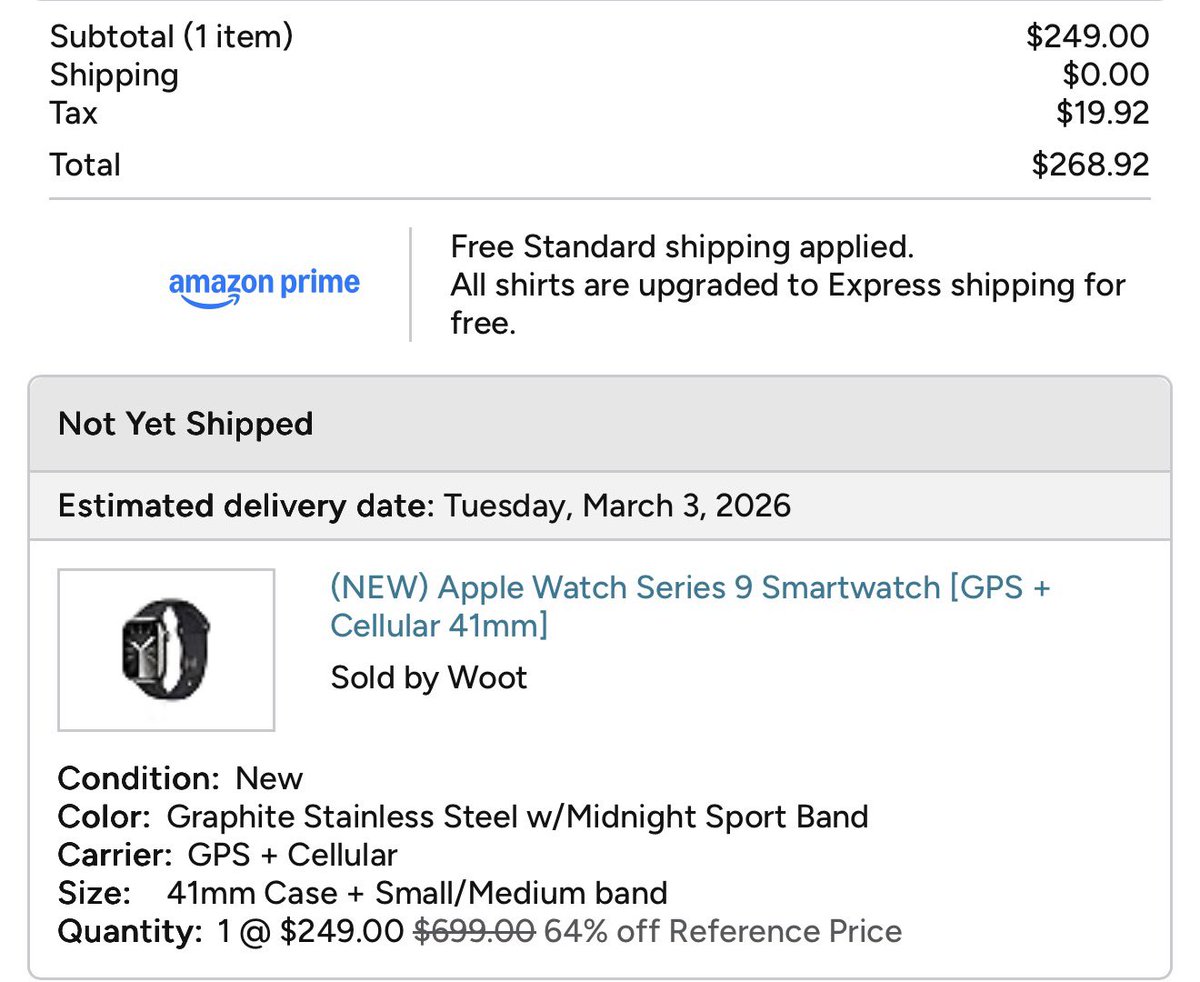The image size is (1200, 982).
Task: Click the struck-through $699.00 reference price
Action: tap(475, 931)
